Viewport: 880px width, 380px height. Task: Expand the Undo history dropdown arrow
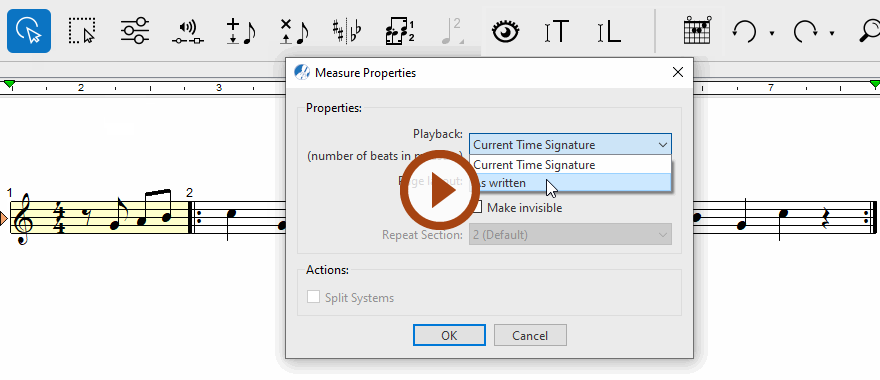click(x=772, y=34)
